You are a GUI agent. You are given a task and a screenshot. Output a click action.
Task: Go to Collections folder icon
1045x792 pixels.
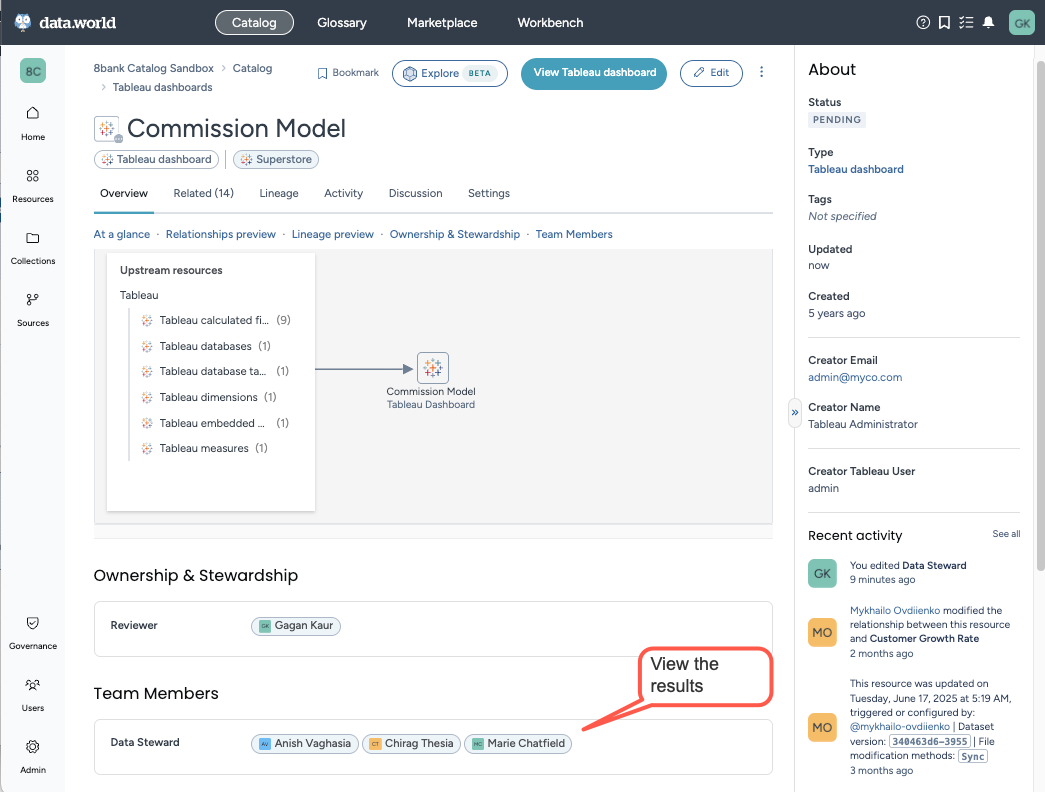point(33,238)
